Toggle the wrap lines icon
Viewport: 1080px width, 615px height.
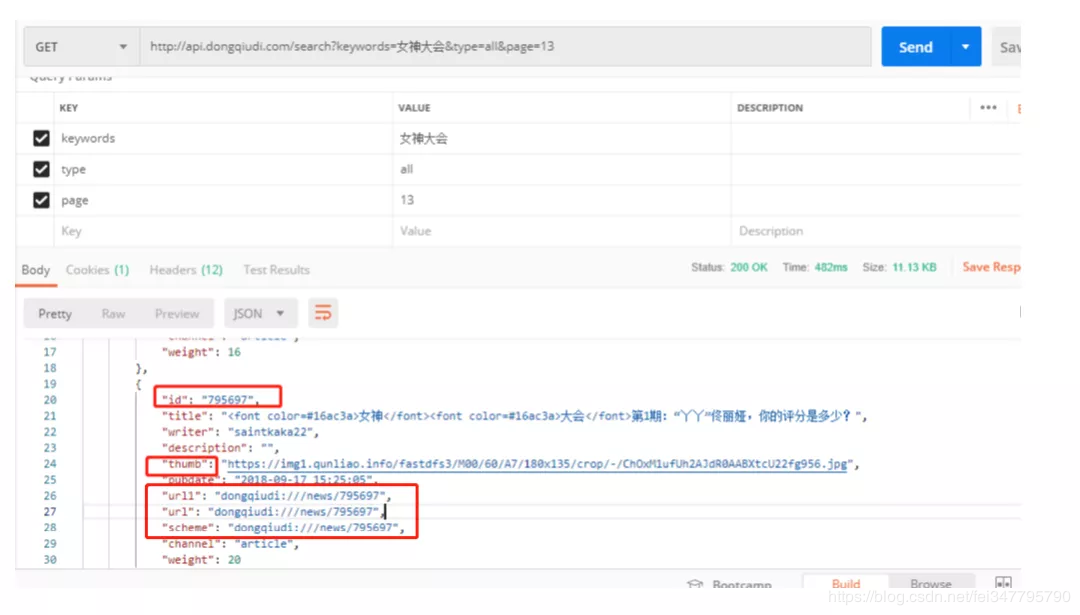(x=323, y=313)
